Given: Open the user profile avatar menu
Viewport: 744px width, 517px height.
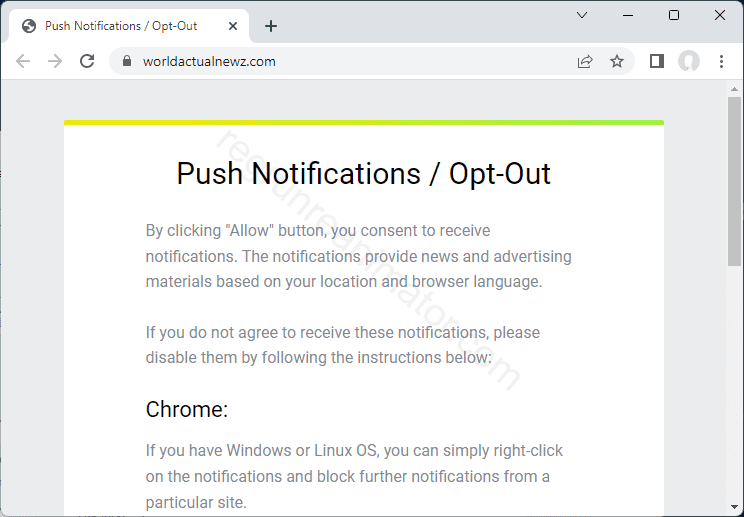Looking at the screenshot, I should click(689, 61).
